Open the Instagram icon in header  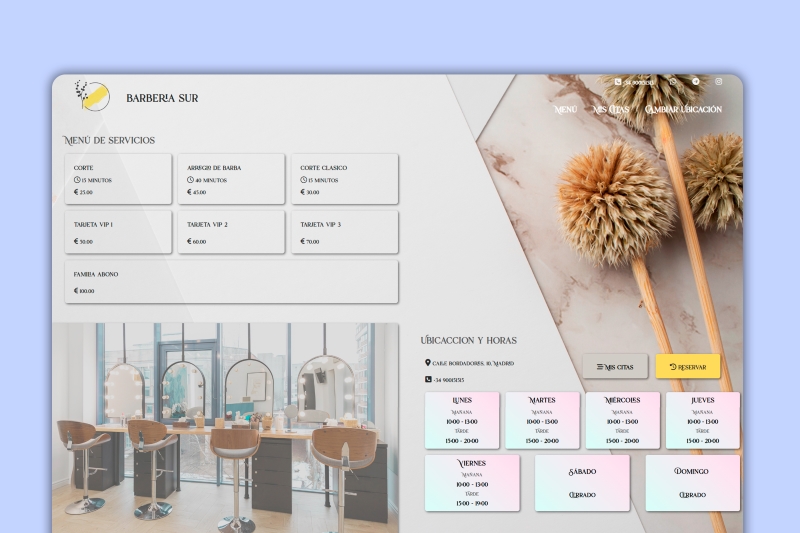point(718,82)
